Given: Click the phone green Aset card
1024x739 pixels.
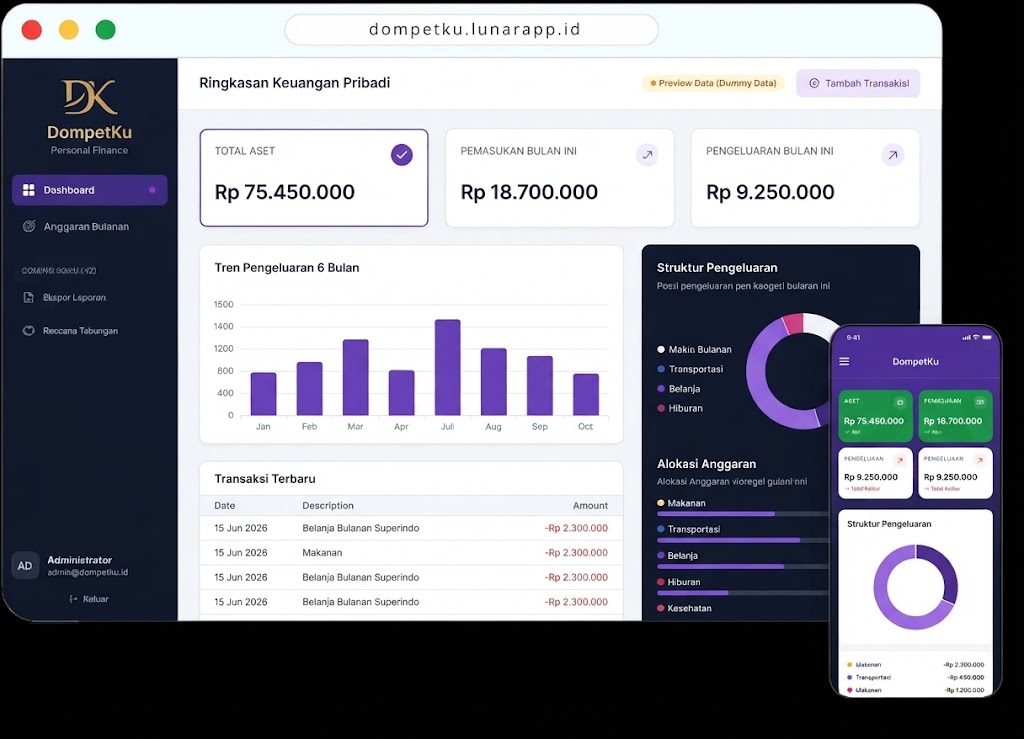Looking at the screenshot, I should pos(875,417).
